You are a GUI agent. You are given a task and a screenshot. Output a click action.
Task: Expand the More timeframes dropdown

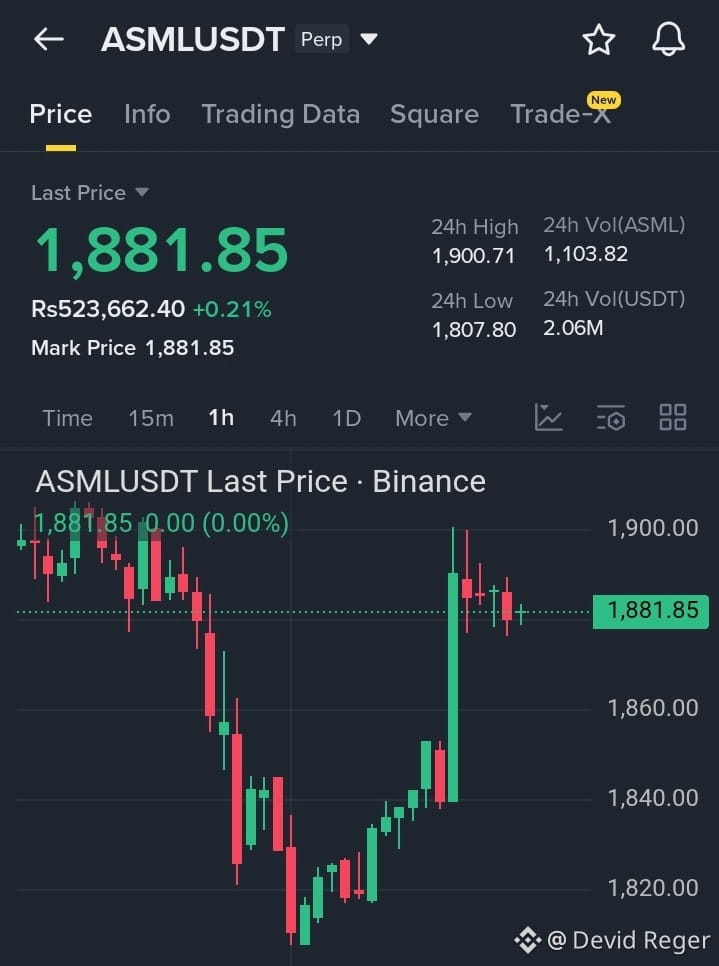click(x=433, y=418)
